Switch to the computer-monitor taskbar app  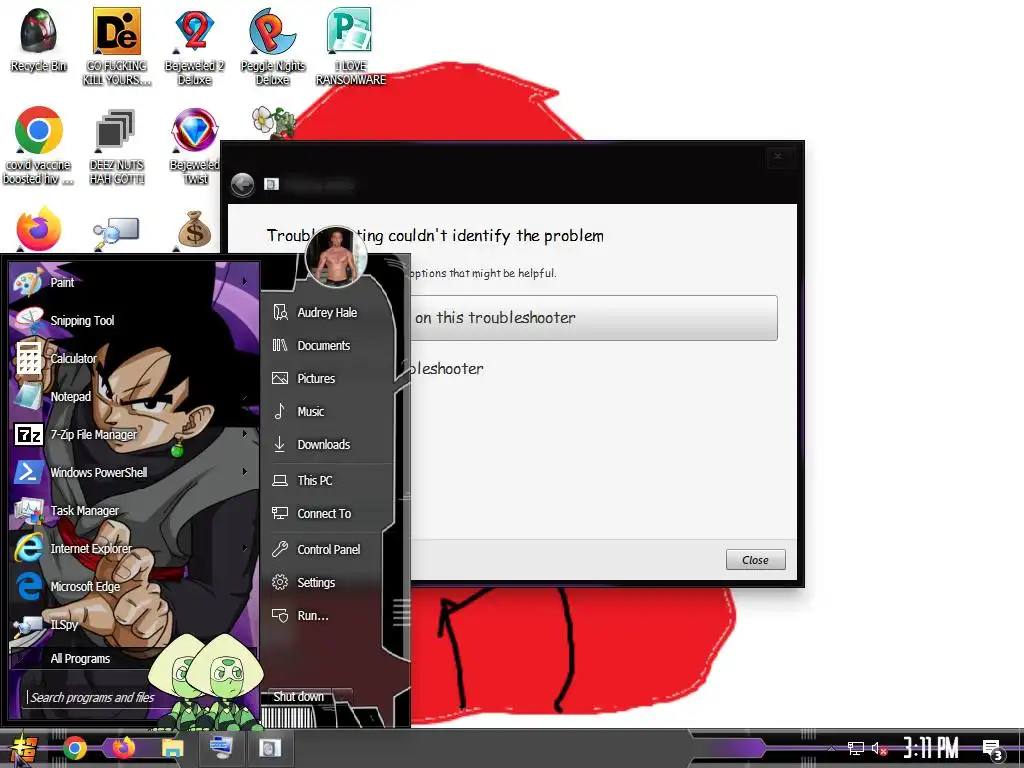[221, 748]
